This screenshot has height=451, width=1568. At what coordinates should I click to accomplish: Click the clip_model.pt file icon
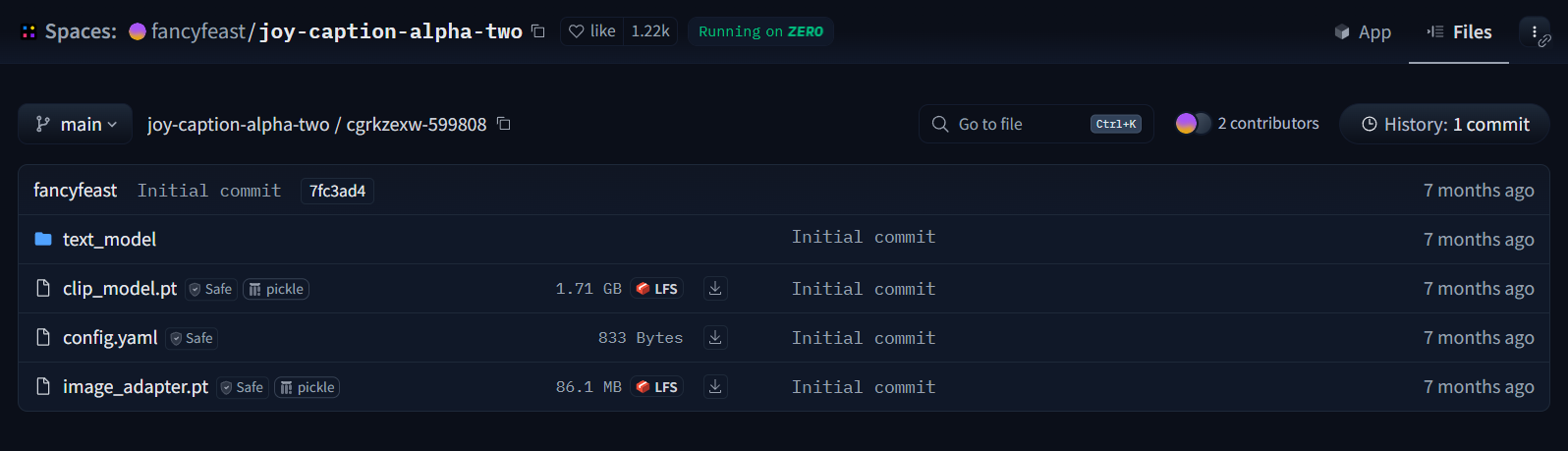(43, 288)
